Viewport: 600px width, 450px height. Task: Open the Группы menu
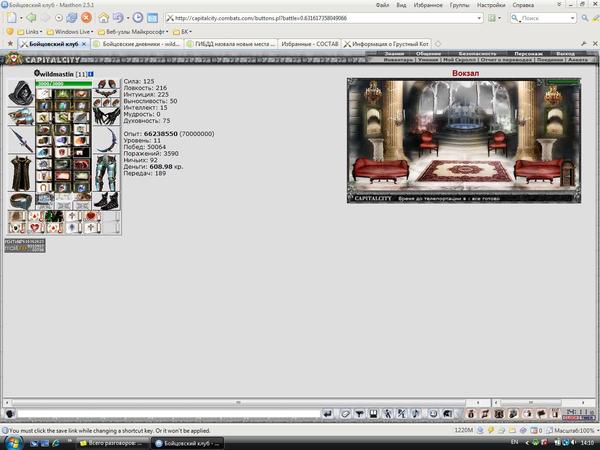tap(459, 5)
